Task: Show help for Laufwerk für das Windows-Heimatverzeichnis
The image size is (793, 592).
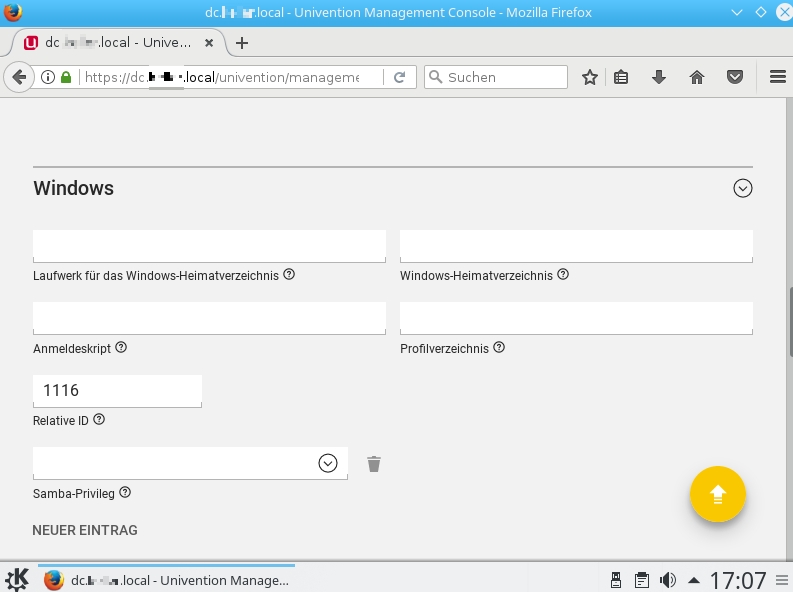Action: pos(289,275)
